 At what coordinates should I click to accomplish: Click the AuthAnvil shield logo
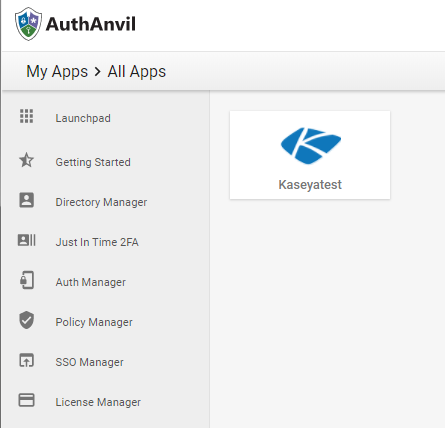coord(28,24)
